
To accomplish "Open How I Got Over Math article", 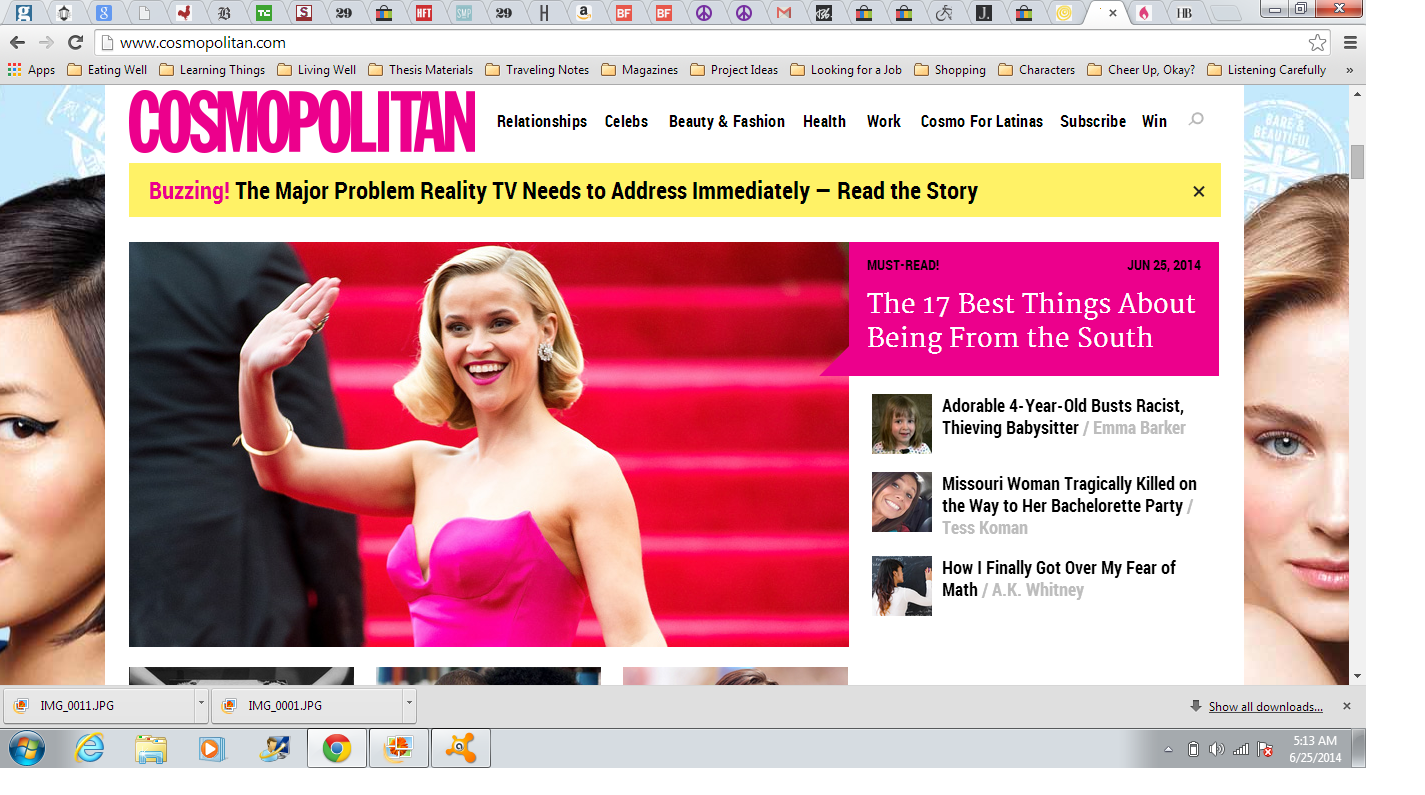I will 1058,579.
